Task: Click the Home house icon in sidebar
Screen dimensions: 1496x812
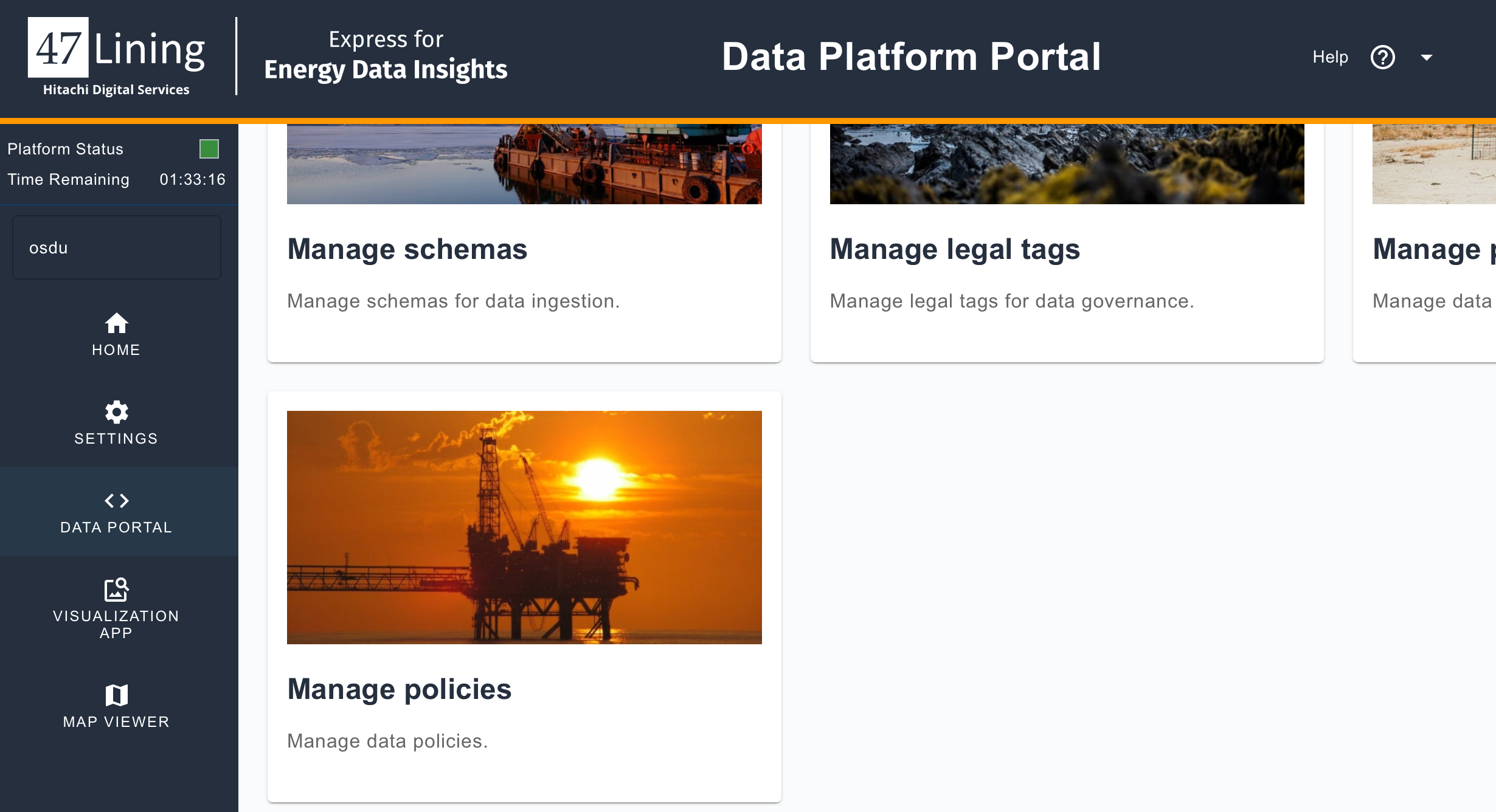Action: (x=116, y=323)
